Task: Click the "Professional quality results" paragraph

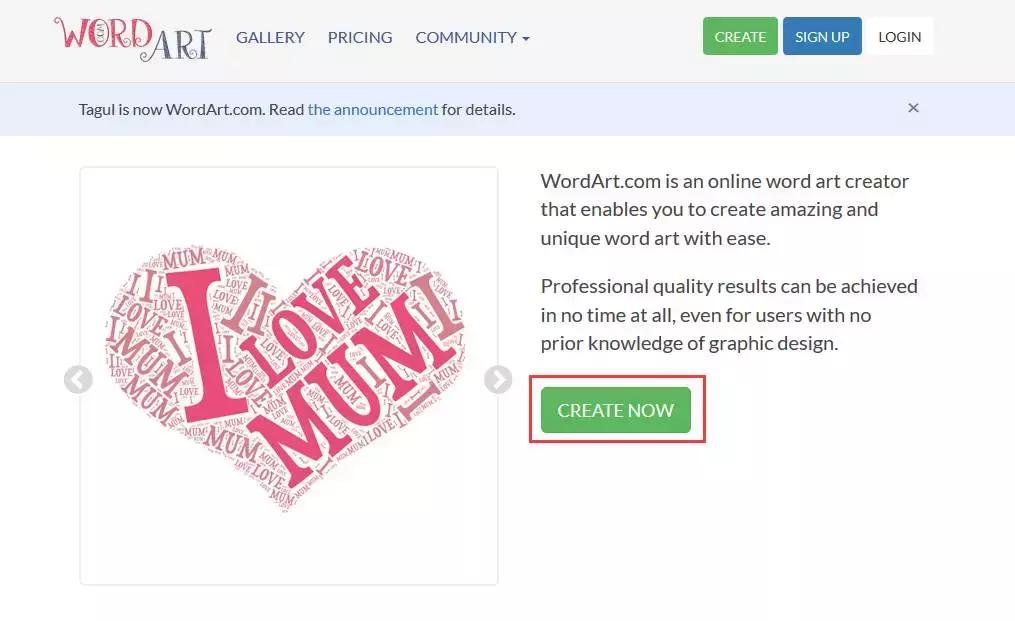Action: click(x=728, y=314)
